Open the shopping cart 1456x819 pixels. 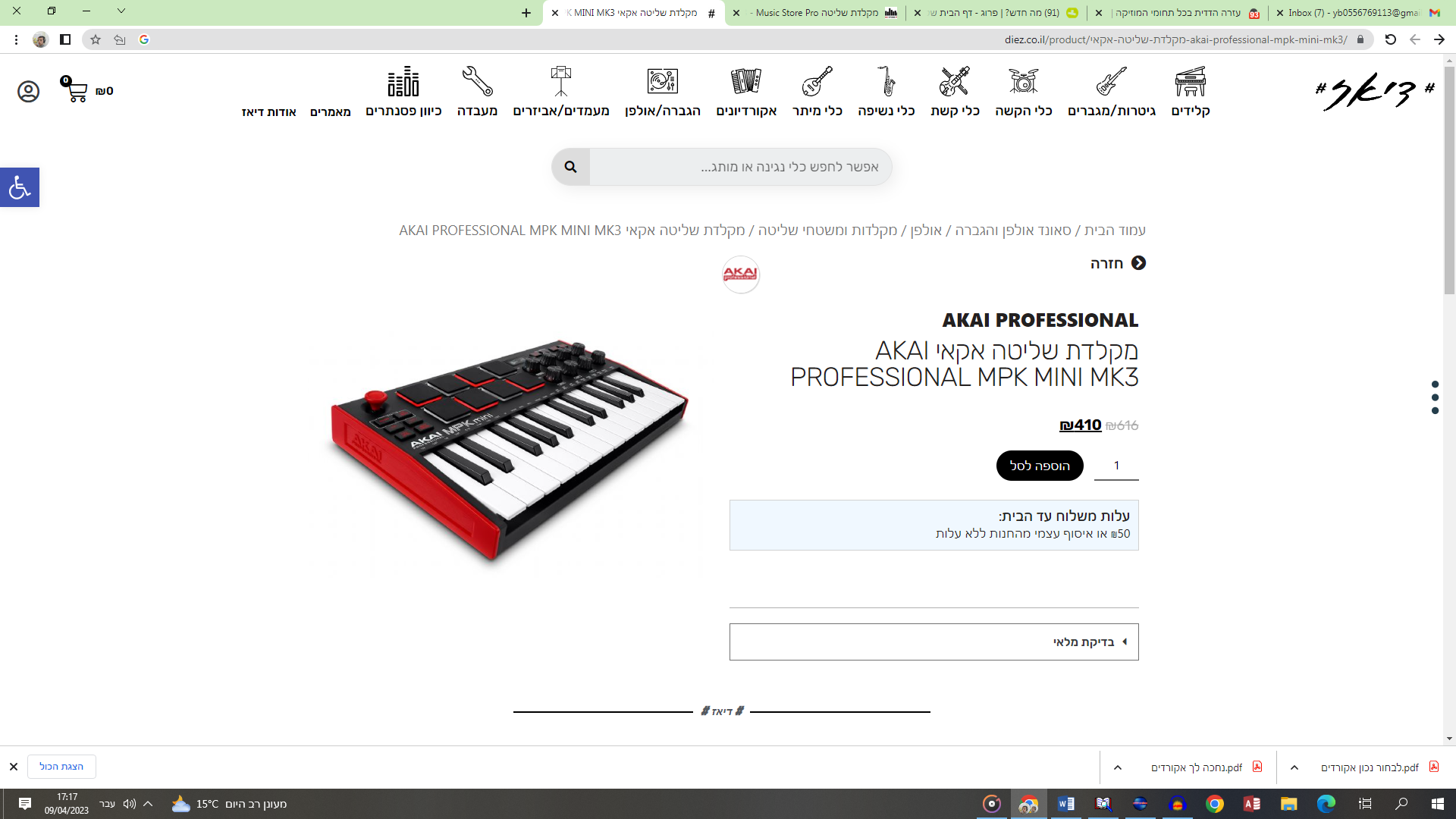pyautogui.click(x=74, y=90)
